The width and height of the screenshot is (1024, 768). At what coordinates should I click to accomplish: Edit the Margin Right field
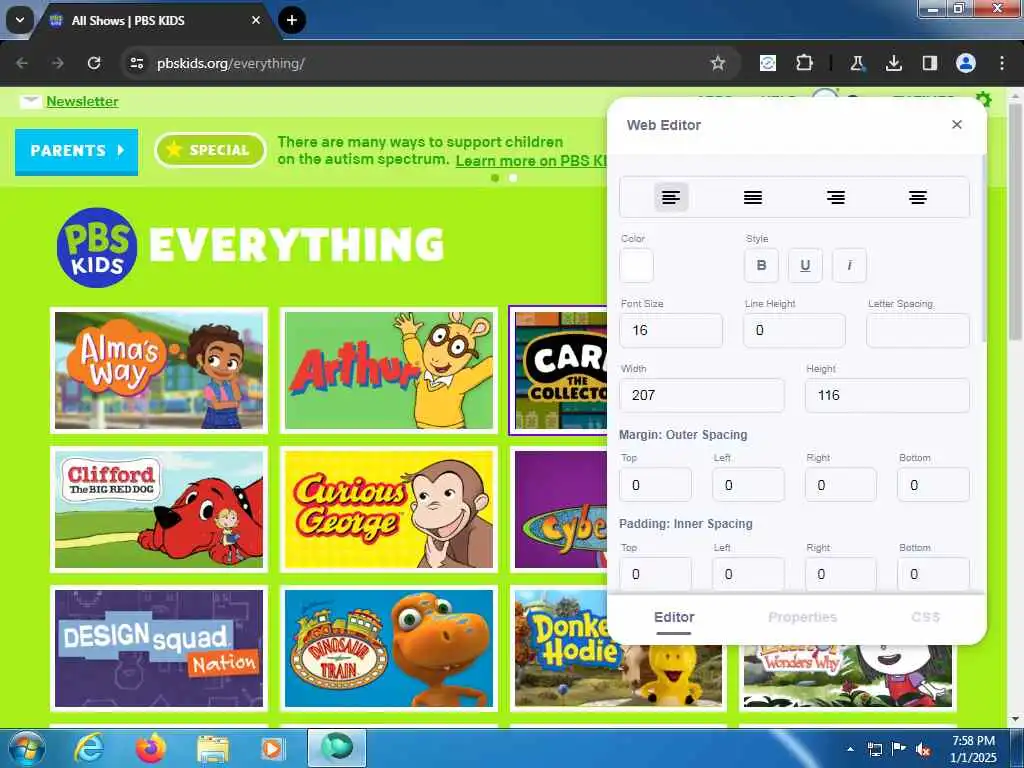pos(840,485)
